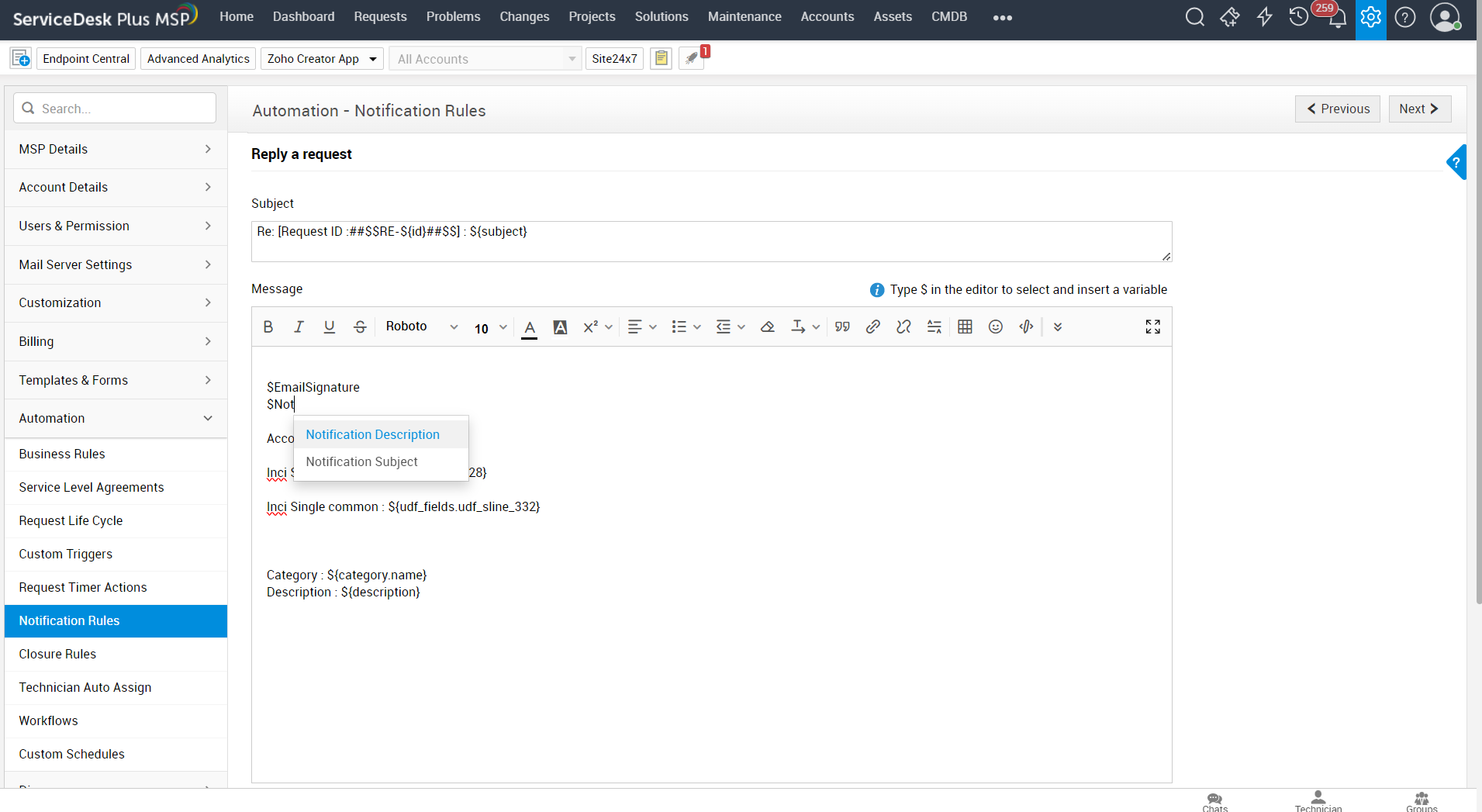Open the bullet list dropdown

(x=686, y=327)
